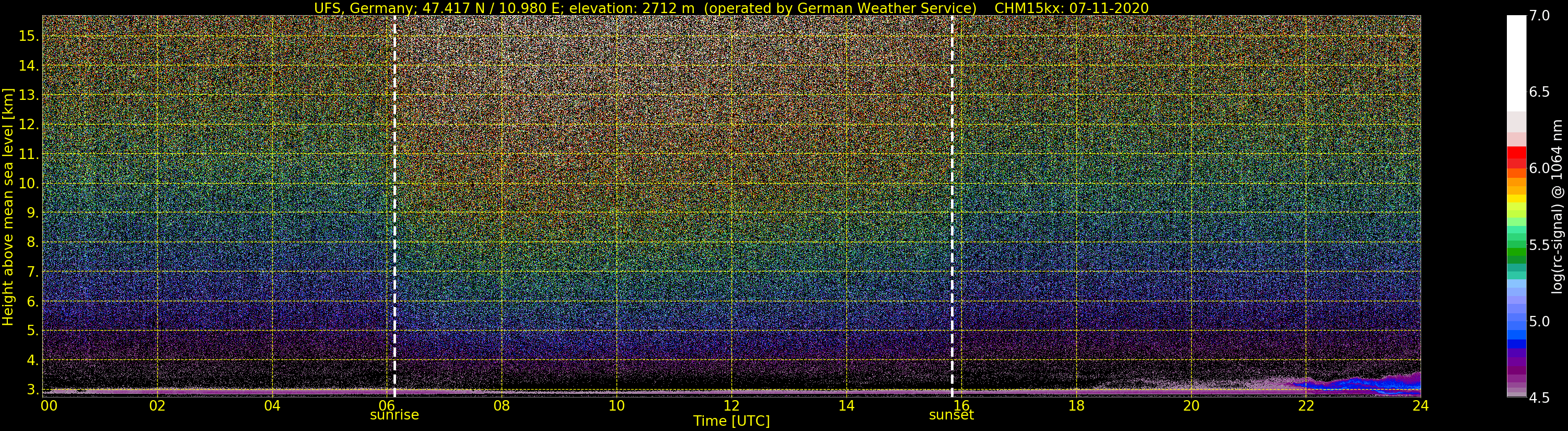Click the '08' time tick label
This screenshot has width=1568, height=431.
point(502,405)
